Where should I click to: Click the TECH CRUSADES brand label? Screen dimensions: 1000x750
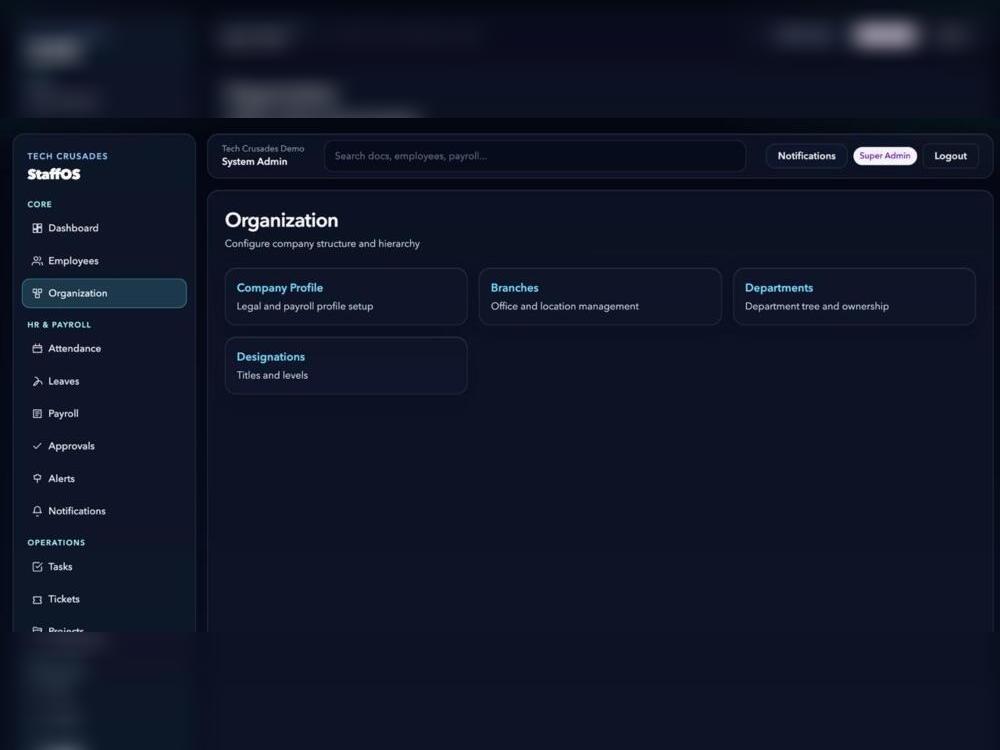click(68, 156)
